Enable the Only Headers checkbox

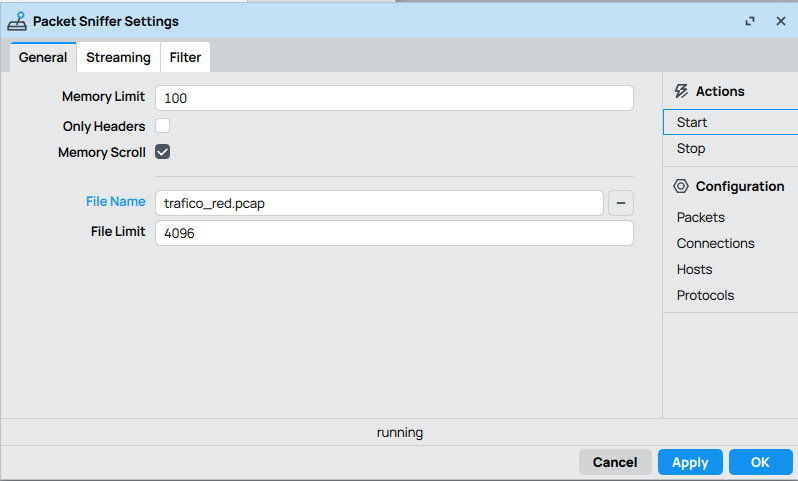pos(162,126)
